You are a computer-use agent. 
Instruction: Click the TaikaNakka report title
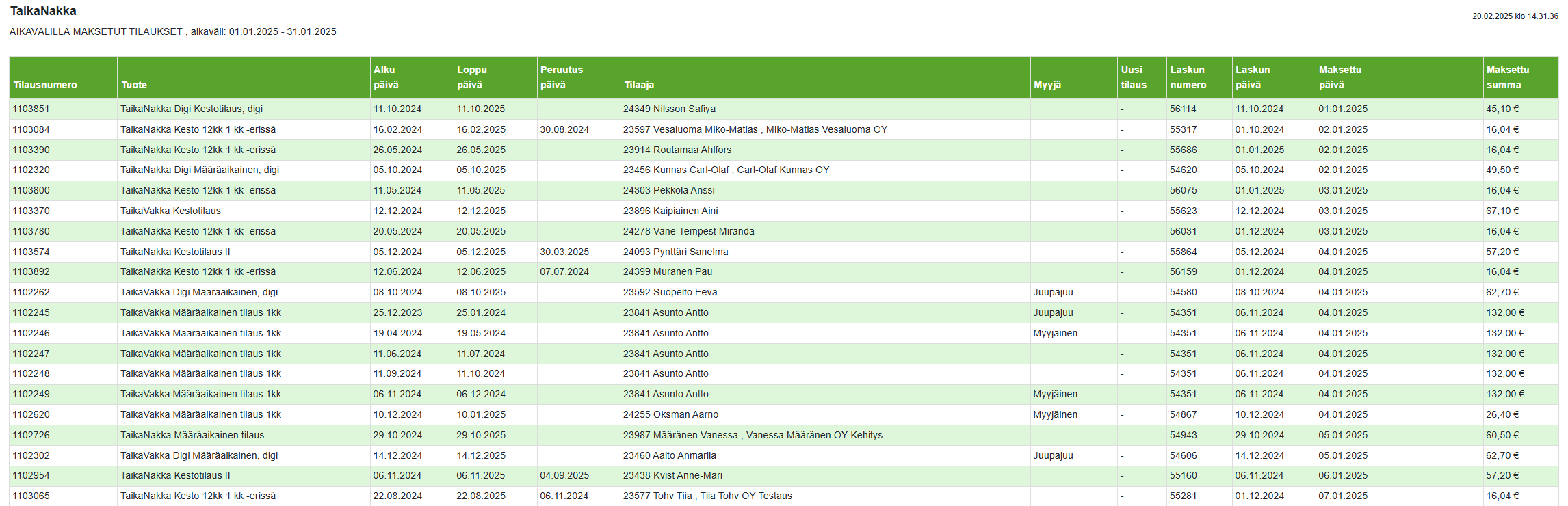click(43, 11)
